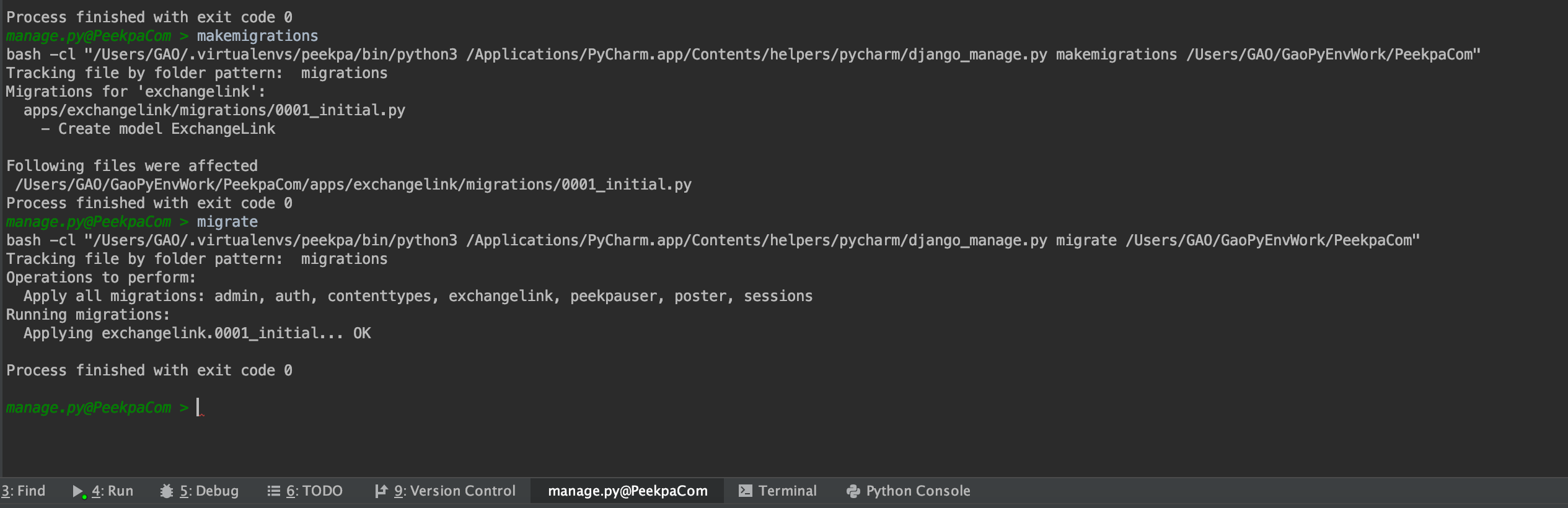Click the apps/exchangelink/migrations/0001_initial.py line
Image resolution: width=1568 pixels, height=508 pixels.
[x=214, y=110]
